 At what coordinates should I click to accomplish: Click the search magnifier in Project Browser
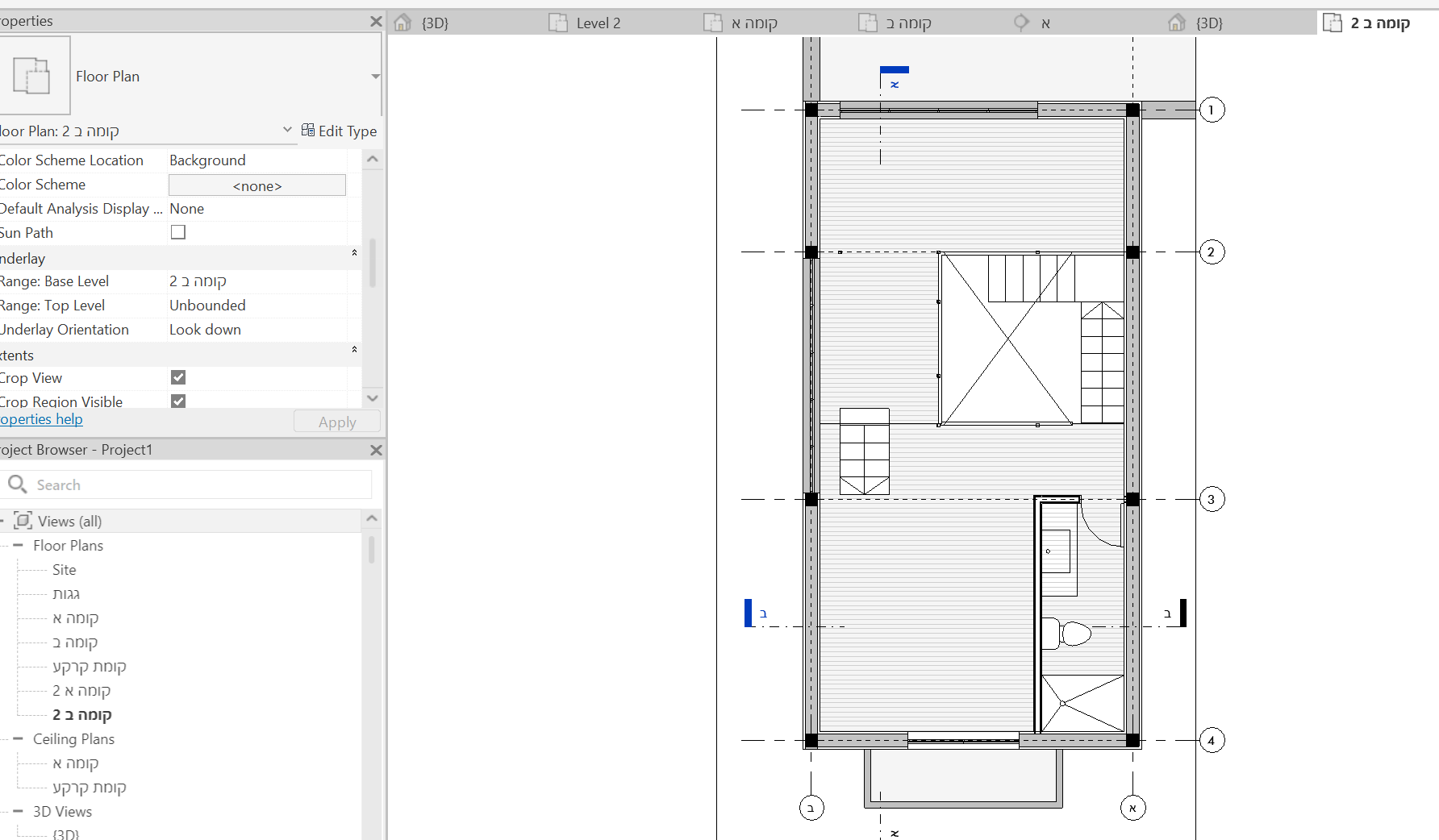pyautogui.click(x=18, y=484)
